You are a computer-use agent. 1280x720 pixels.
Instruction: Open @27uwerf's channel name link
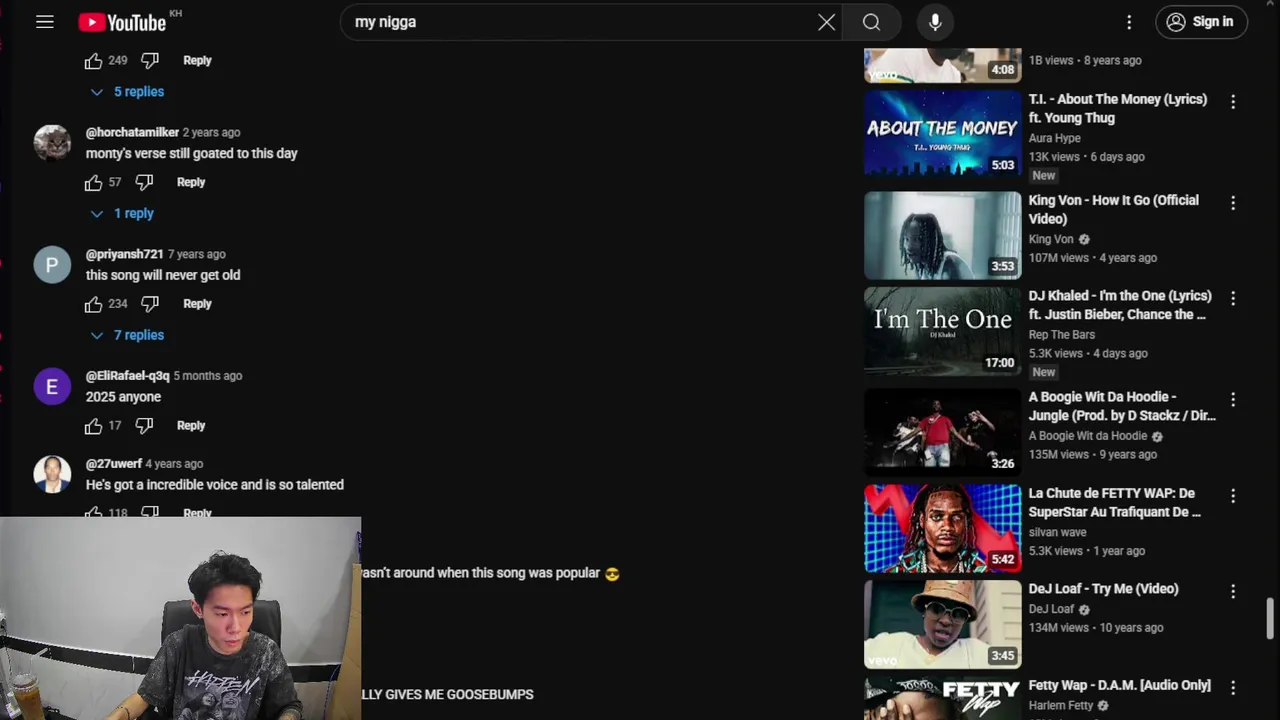point(113,464)
